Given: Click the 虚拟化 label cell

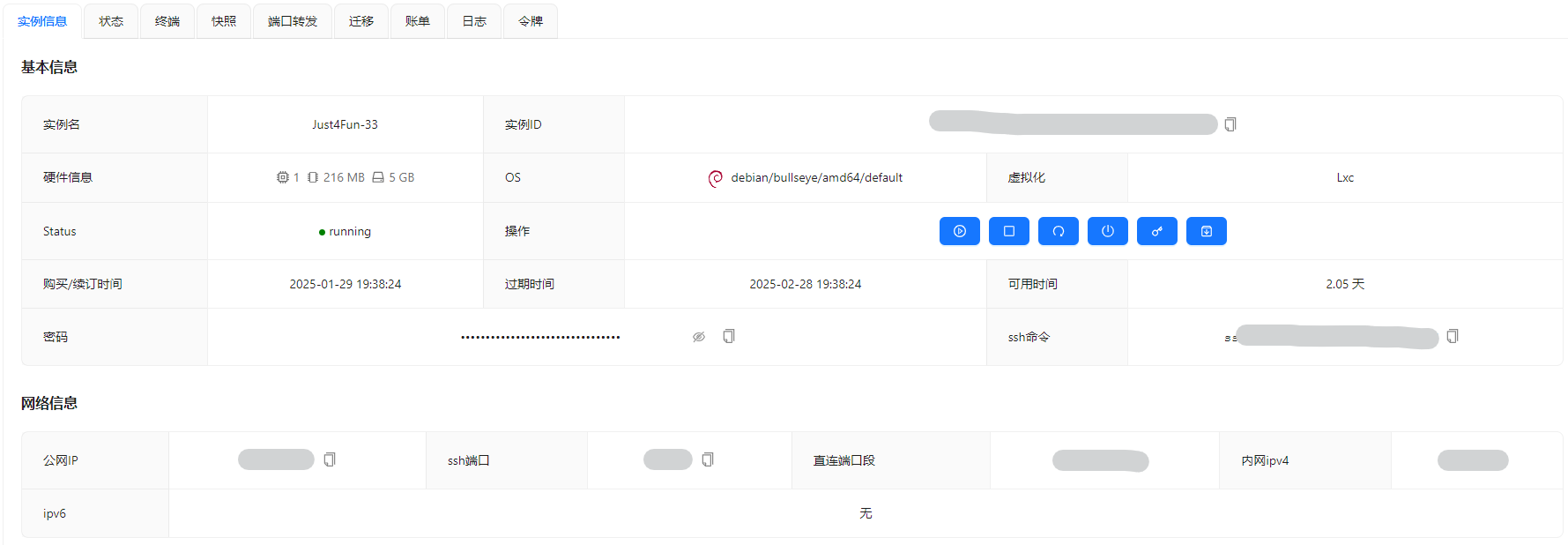Looking at the screenshot, I should pyautogui.click(x=1057, y=177).
